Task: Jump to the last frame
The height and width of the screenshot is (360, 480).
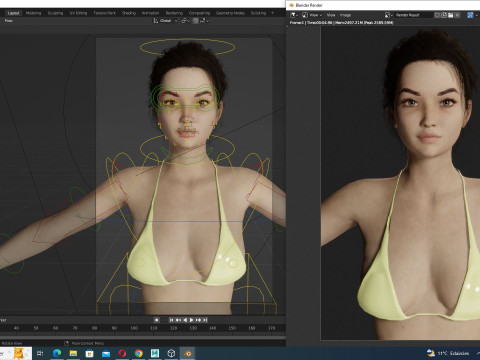Action: click(205, 320)
